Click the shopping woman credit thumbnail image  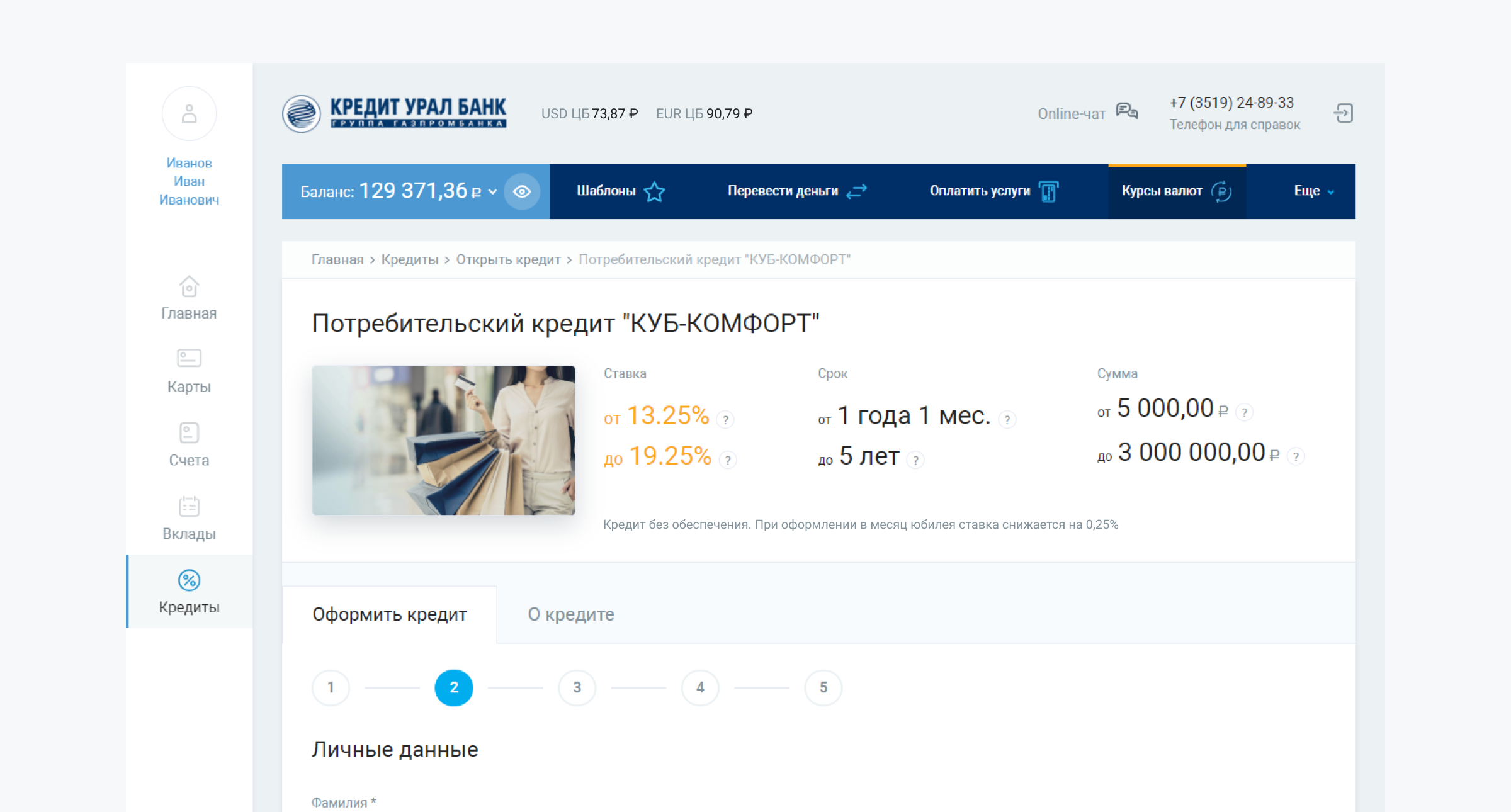pyautogui.click(x=443, y=440)
